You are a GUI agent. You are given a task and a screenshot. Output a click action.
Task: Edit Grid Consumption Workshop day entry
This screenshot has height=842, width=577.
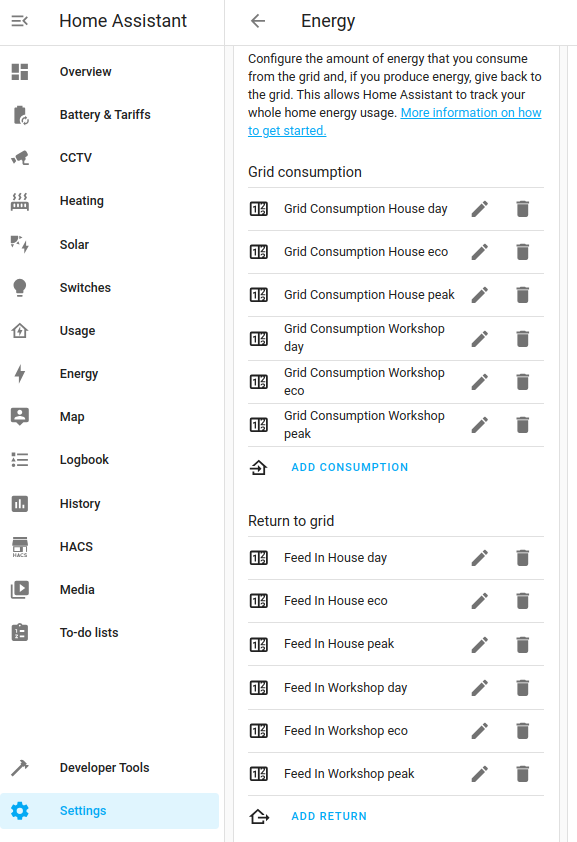[x=480, y=339]
